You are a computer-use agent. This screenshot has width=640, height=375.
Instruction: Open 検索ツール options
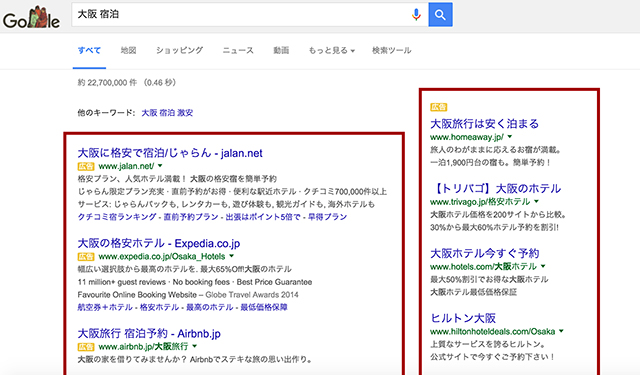391,51
